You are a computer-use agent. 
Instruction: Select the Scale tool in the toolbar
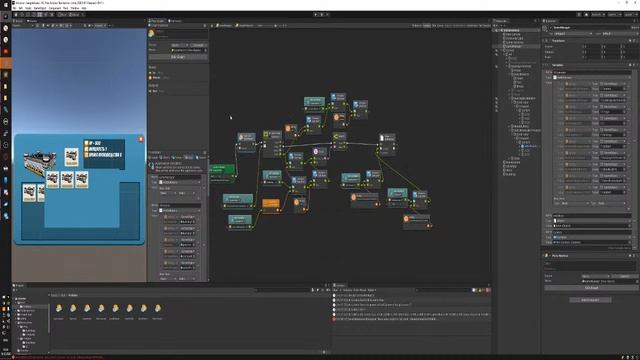pyautogui.click(x=33, y=15)
